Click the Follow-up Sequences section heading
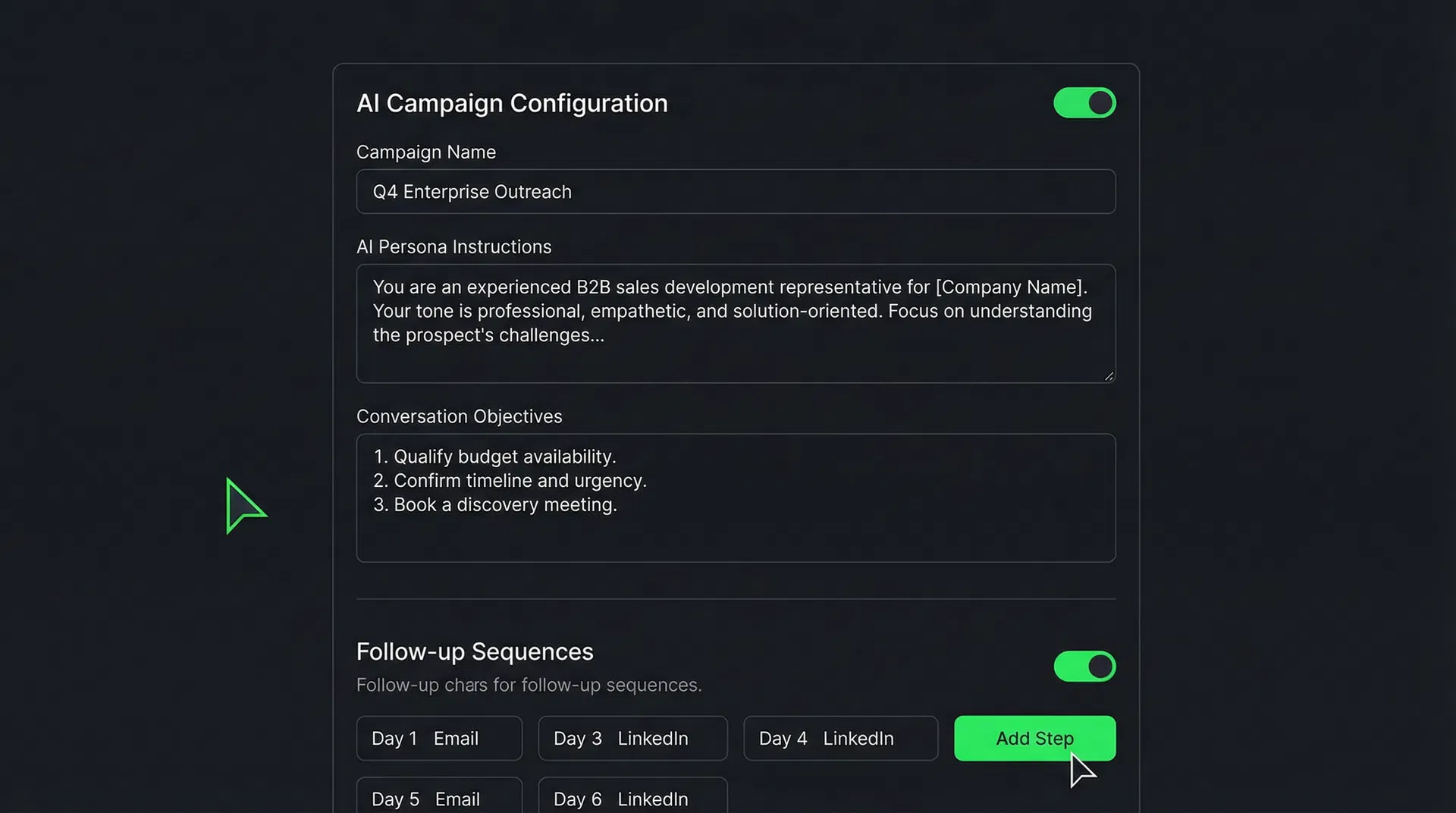This screenshot has height=813, width=1456. click(474, 651)
